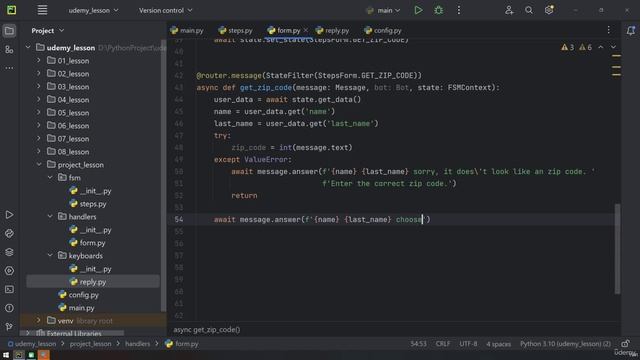Expand the 05_lesson folder
The height and width of the screenshot is (360, 640).
39,112
